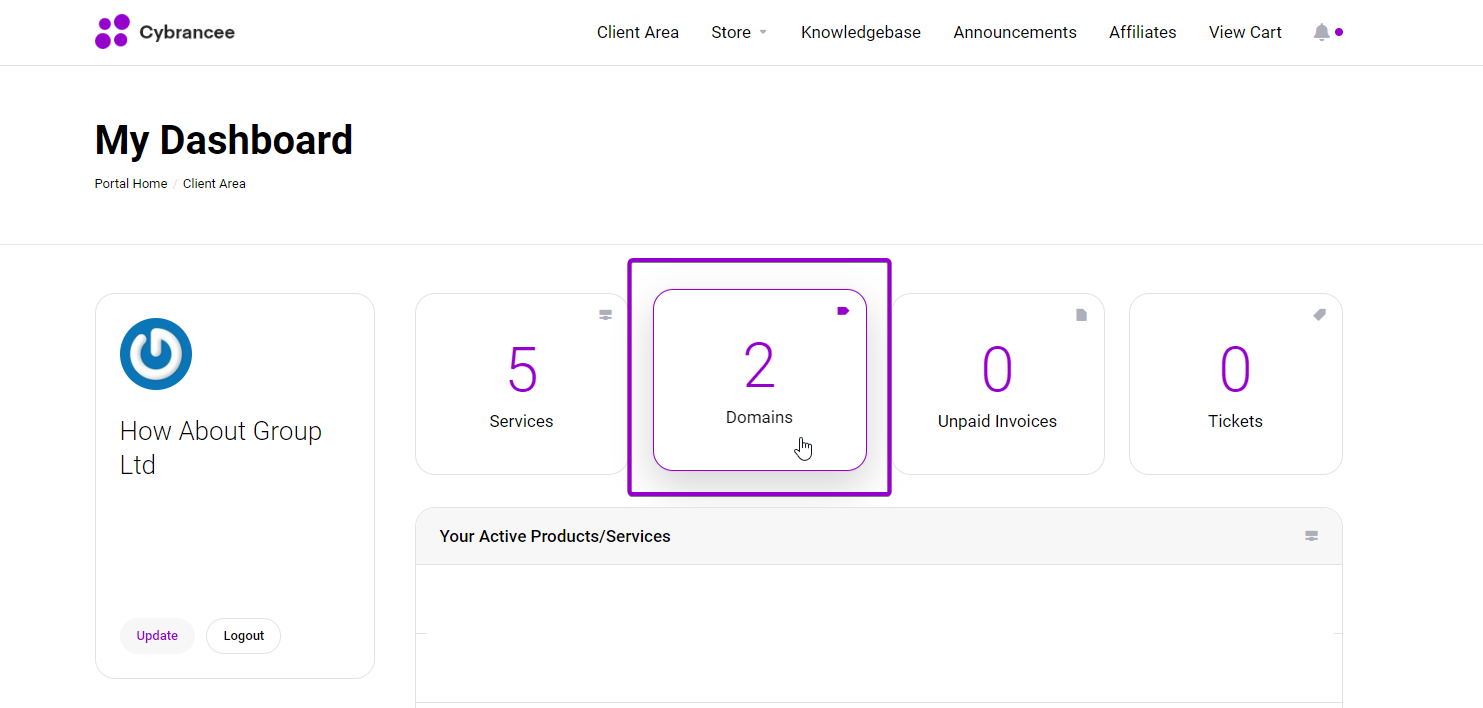Click the server icon on the Services card
This screenshot has height=708, width=1483.
point(606,314)
